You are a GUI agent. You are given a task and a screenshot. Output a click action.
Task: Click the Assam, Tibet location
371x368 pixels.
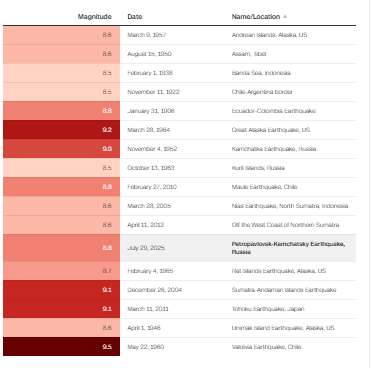tap(249, 54)
